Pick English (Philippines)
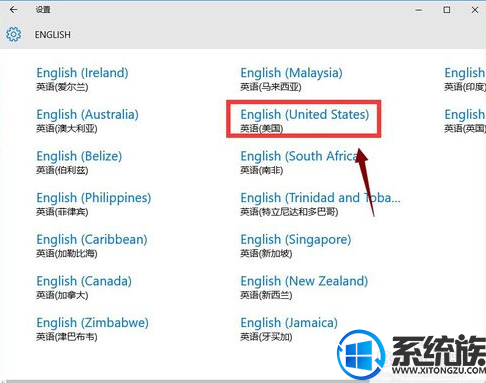486x383 pixels. [94, 204]
